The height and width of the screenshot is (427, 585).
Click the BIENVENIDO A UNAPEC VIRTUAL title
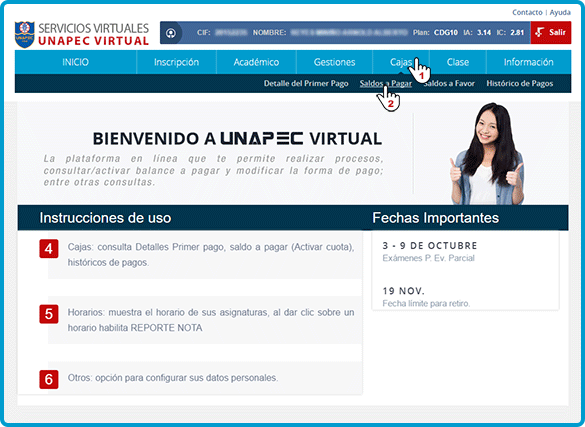[x=237, y=139]
